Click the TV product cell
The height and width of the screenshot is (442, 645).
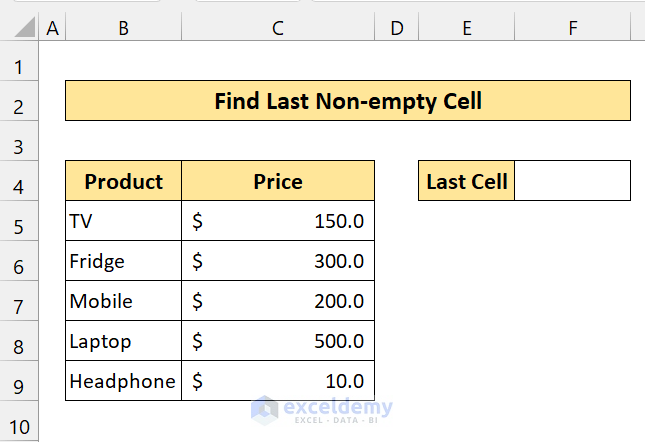coord(124,221)
